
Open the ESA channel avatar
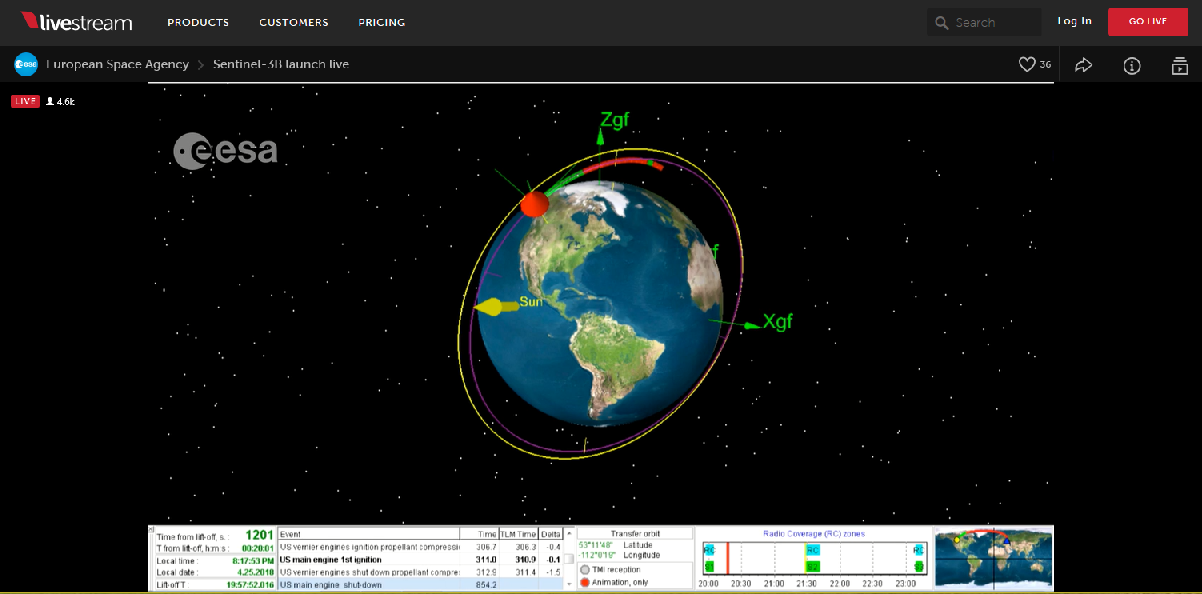26,65
